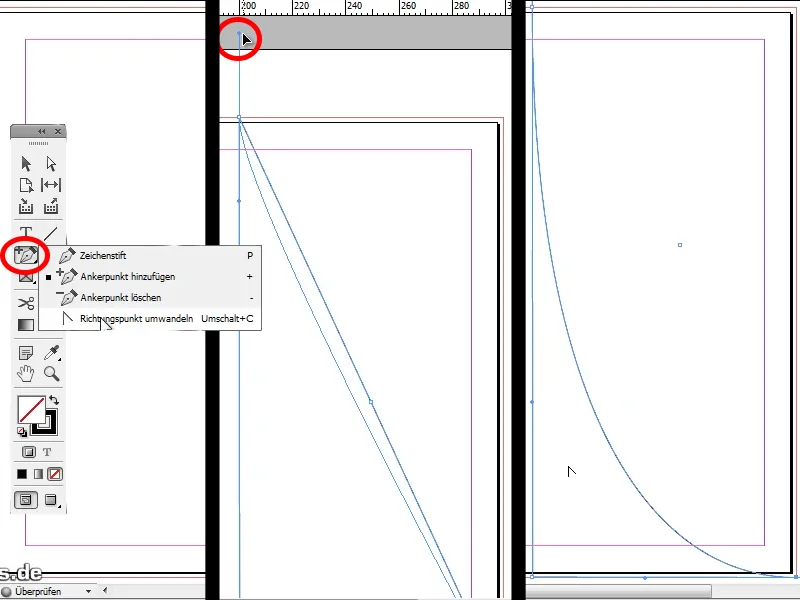Apply solid color to selection
This screenshot has width=800, height=600.
(22, 474)
